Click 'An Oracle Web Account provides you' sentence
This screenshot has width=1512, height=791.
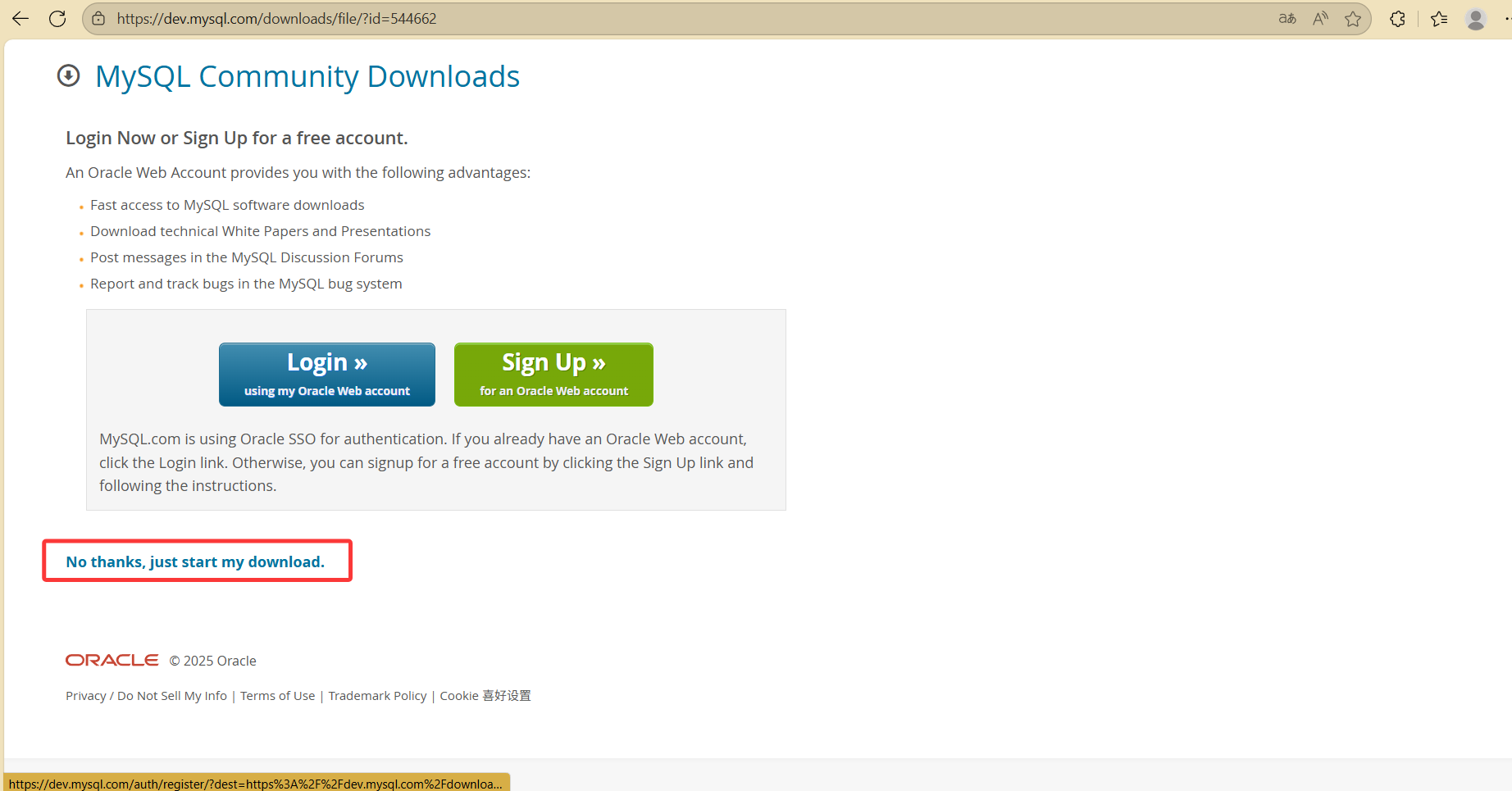pyautogui.click(x=298, y=173)
